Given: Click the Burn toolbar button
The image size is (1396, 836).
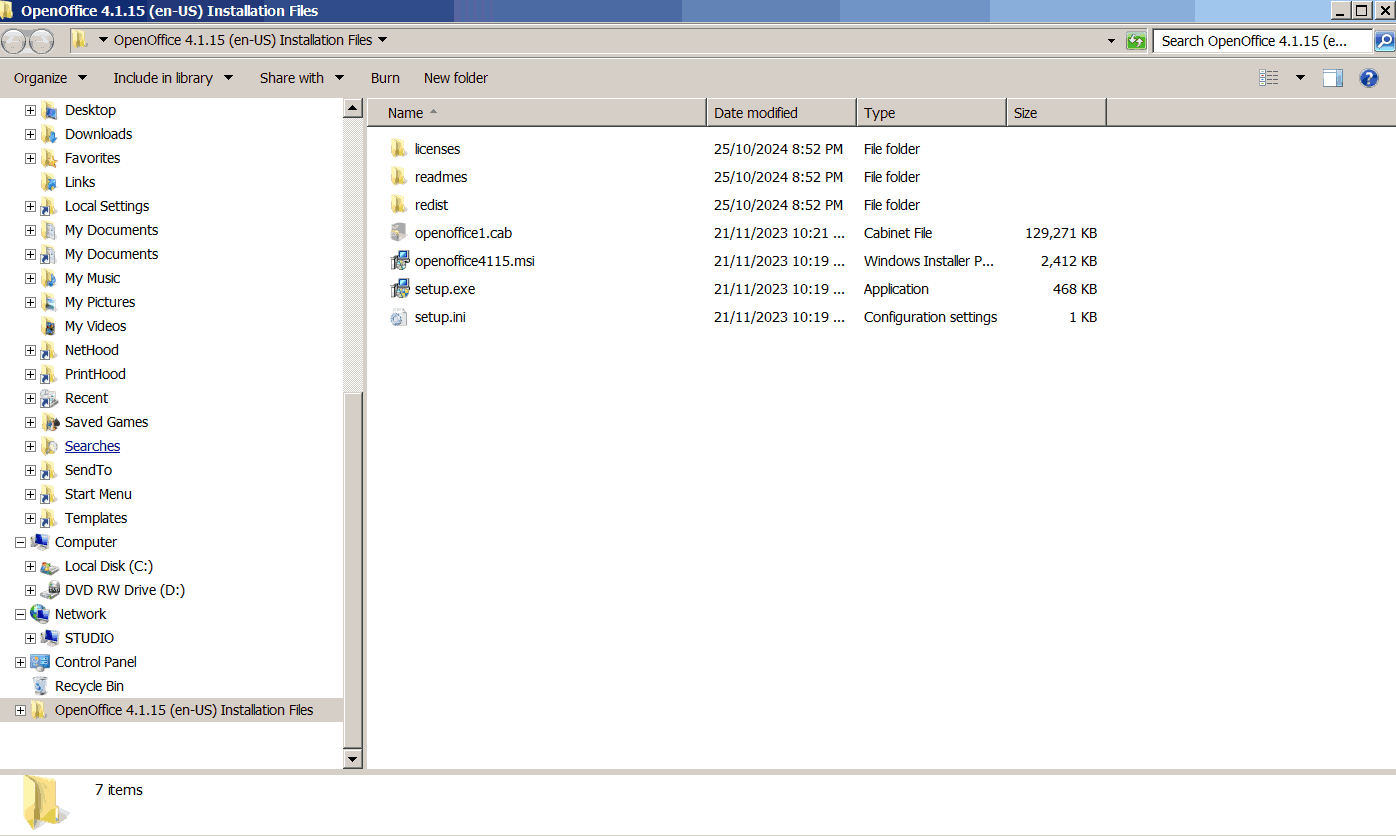Looking at the screenshot, I should pyautogui.click(x=385, y=78).
